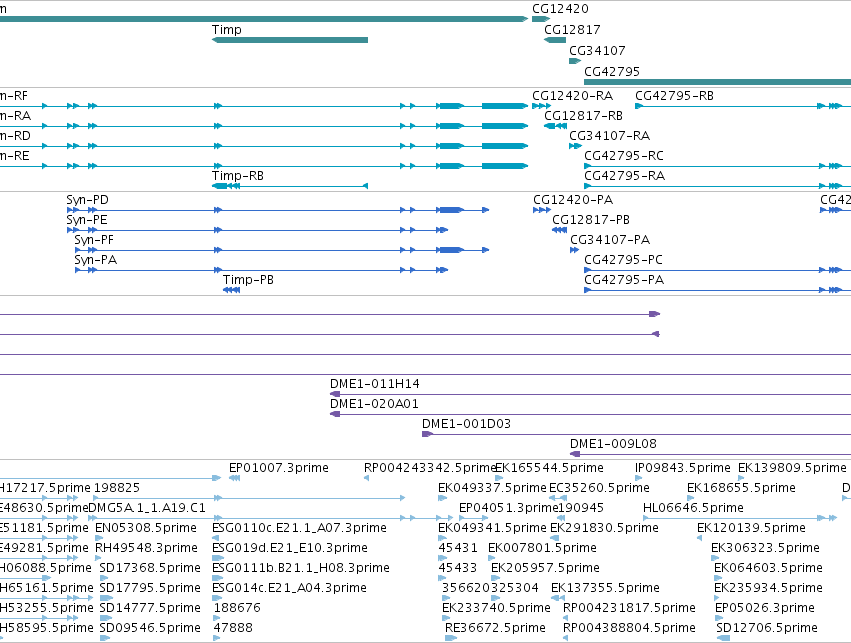Select the DME1-020A01 clone label
The width and height of the screenshot is (851, 643).
click(x=374, y=404)
